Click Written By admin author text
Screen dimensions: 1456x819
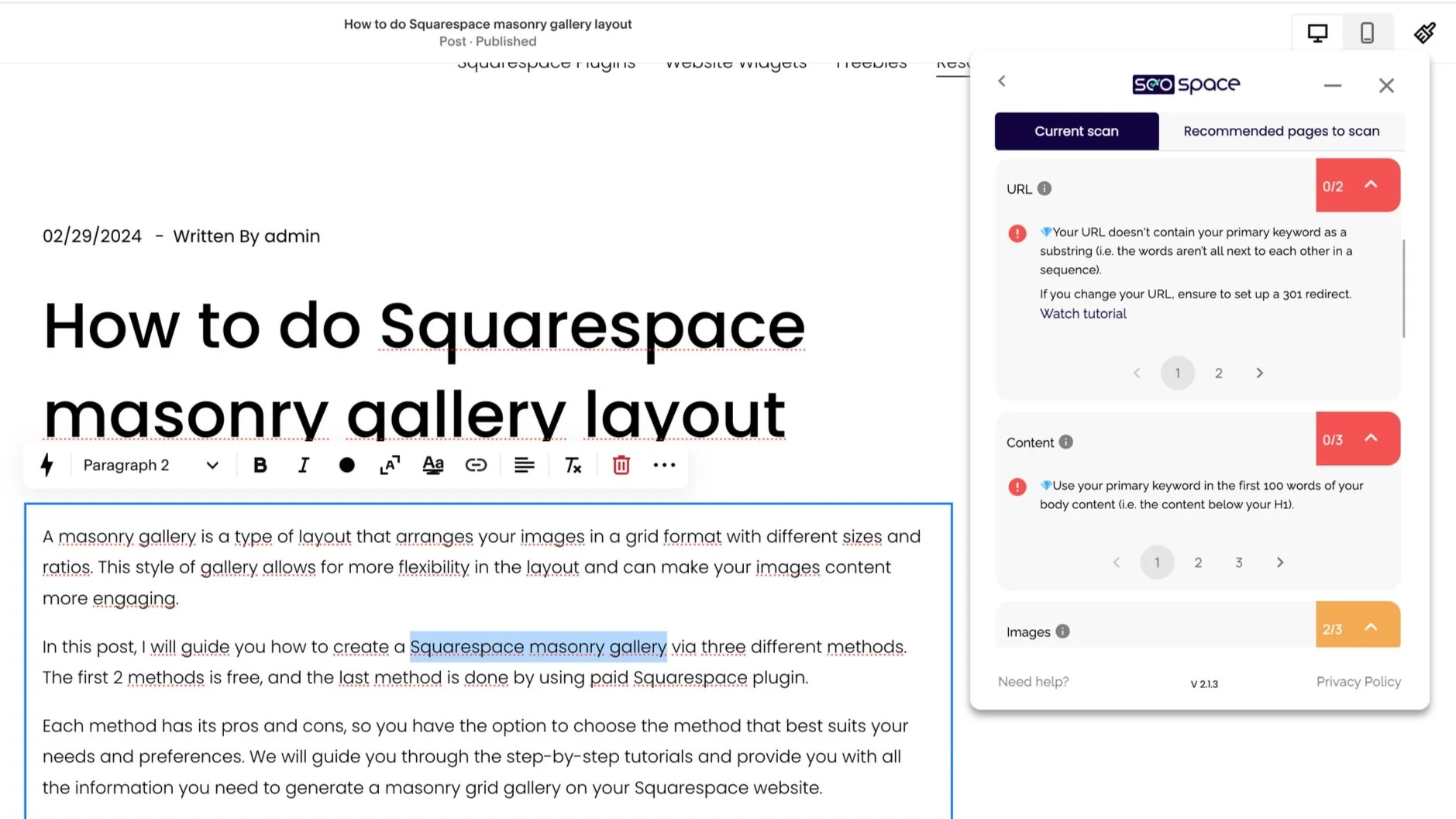tap(246, 236)
